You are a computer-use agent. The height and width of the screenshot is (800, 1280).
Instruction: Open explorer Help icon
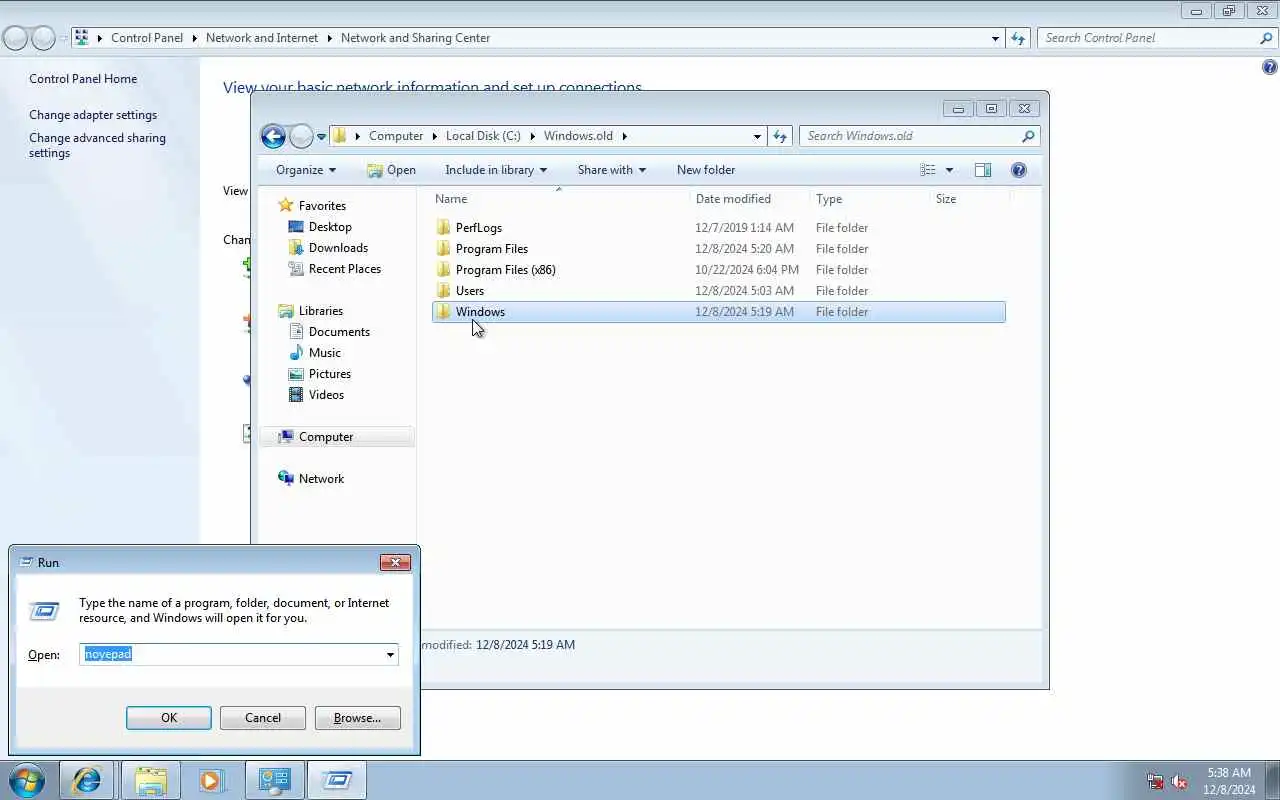(1019, 170)
